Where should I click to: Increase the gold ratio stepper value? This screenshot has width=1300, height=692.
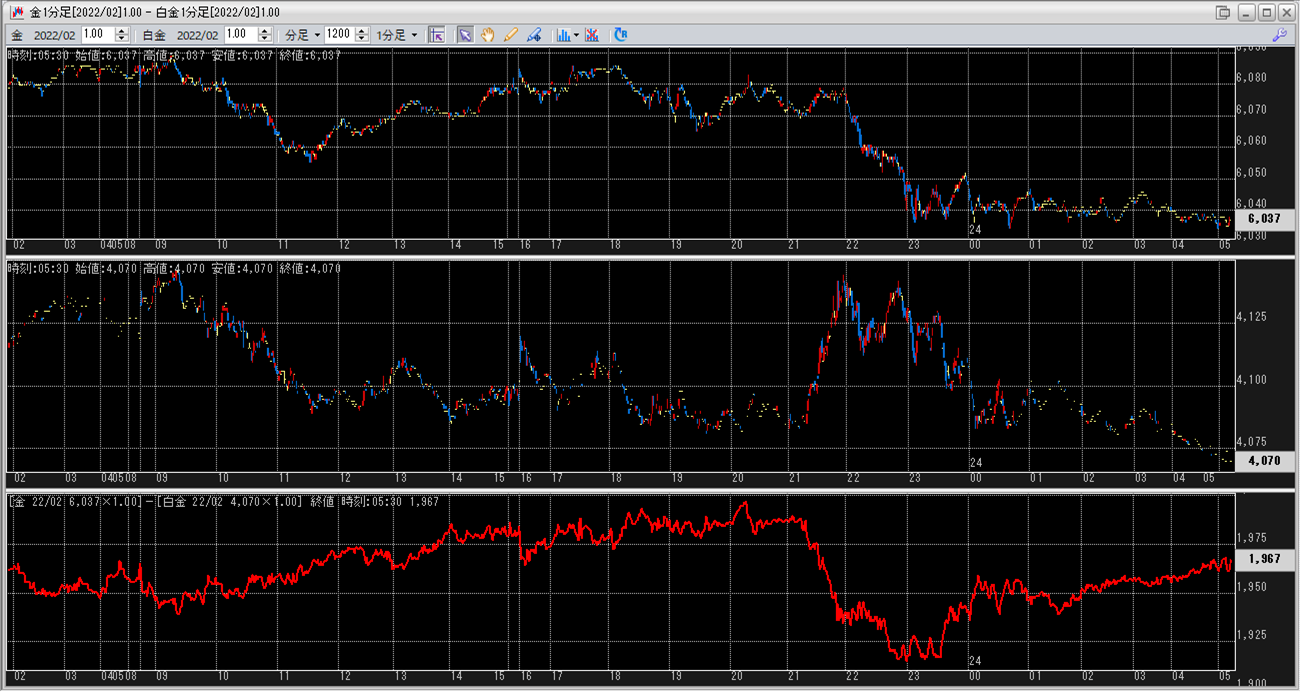tap(122, 30)
